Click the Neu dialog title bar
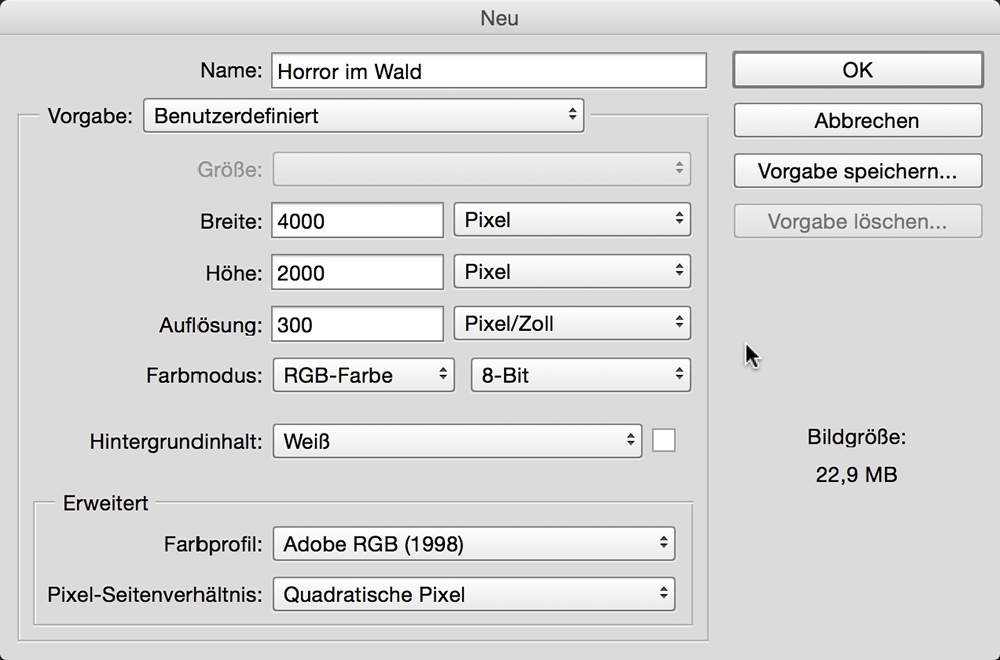 (x=500, y=18)
